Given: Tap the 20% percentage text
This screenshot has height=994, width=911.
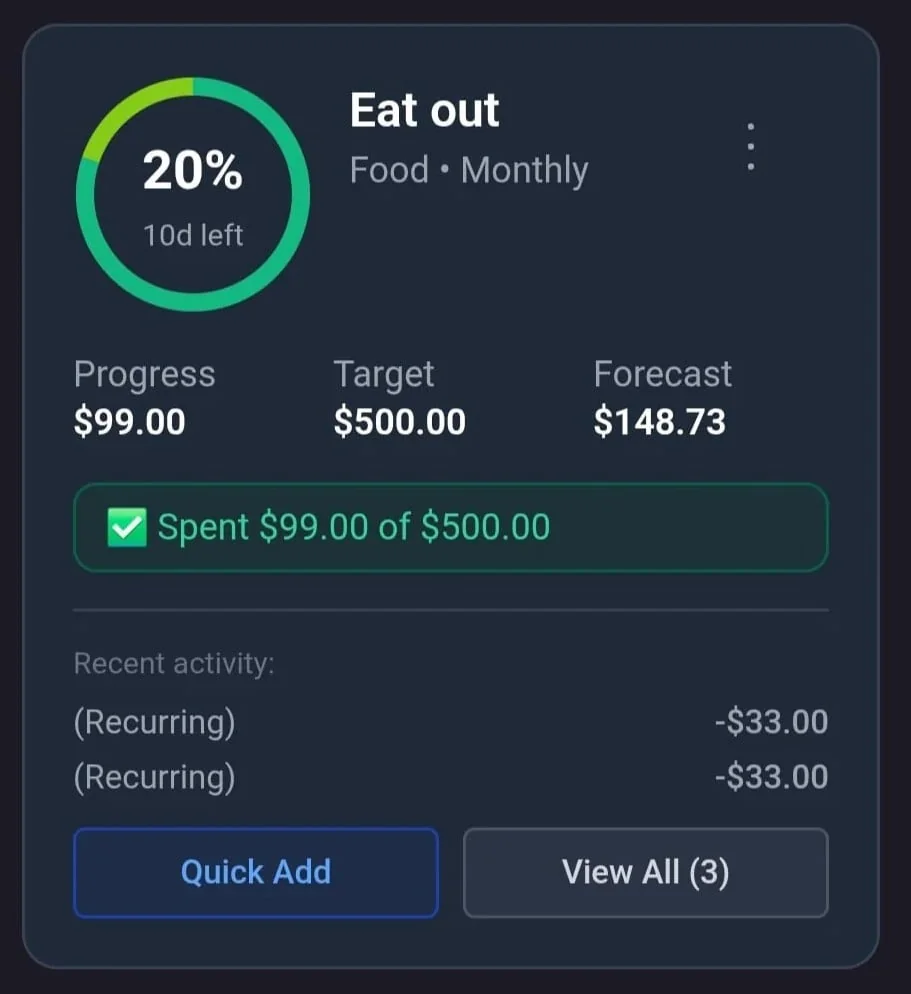Looking at the screenshot, I should coord(192,170).
